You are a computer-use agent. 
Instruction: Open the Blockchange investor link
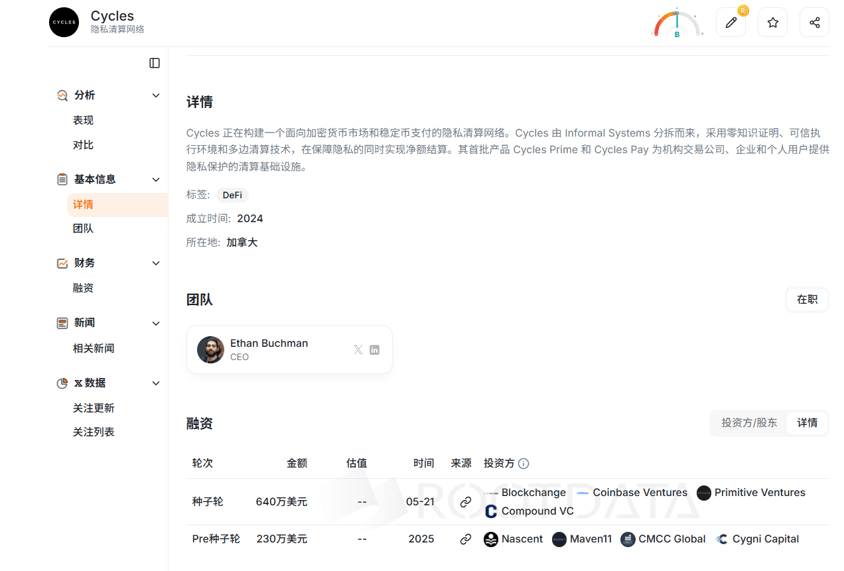tap(533, 493)
